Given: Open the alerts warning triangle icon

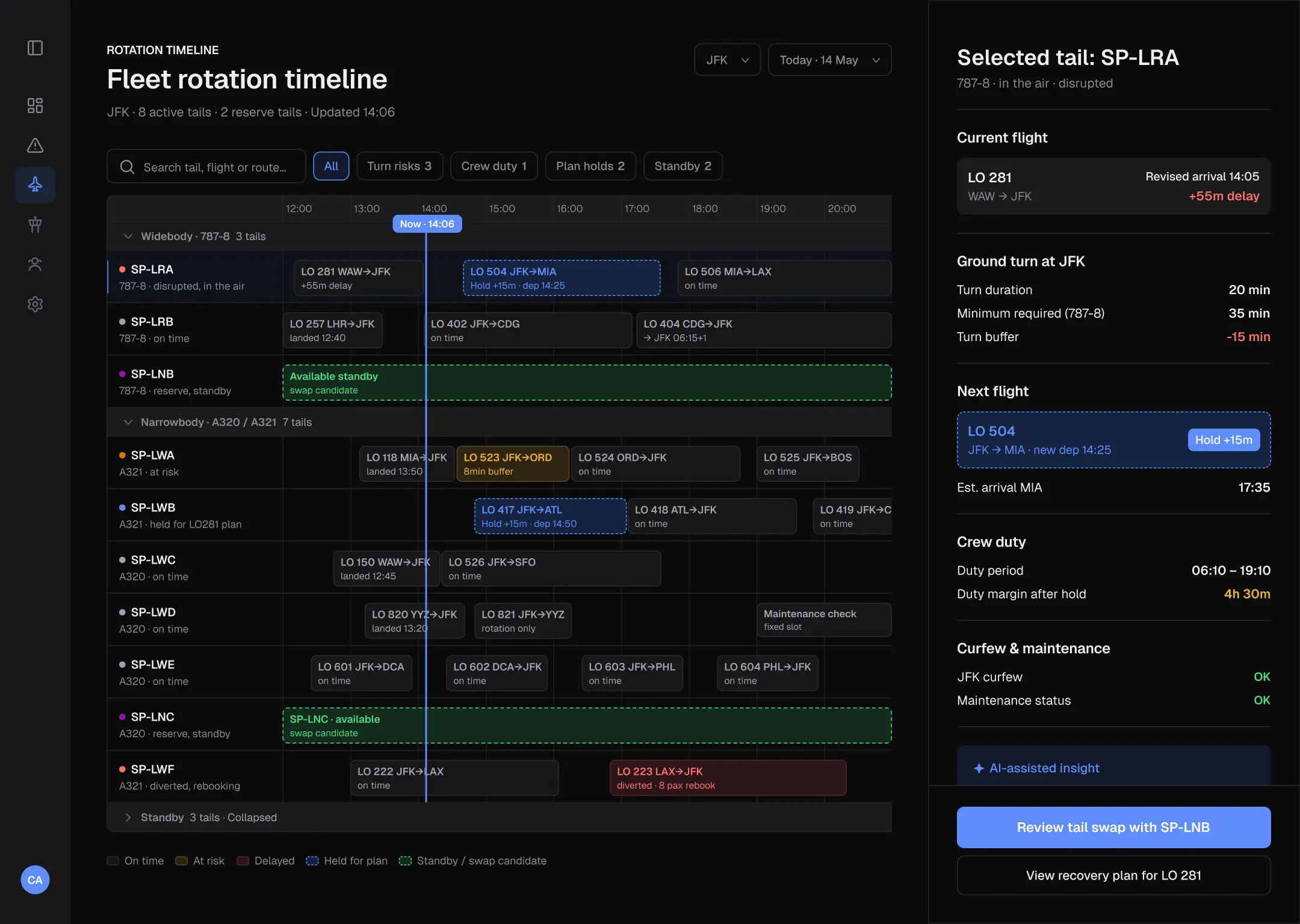Looking at the screenshot, I should [35, 146].
